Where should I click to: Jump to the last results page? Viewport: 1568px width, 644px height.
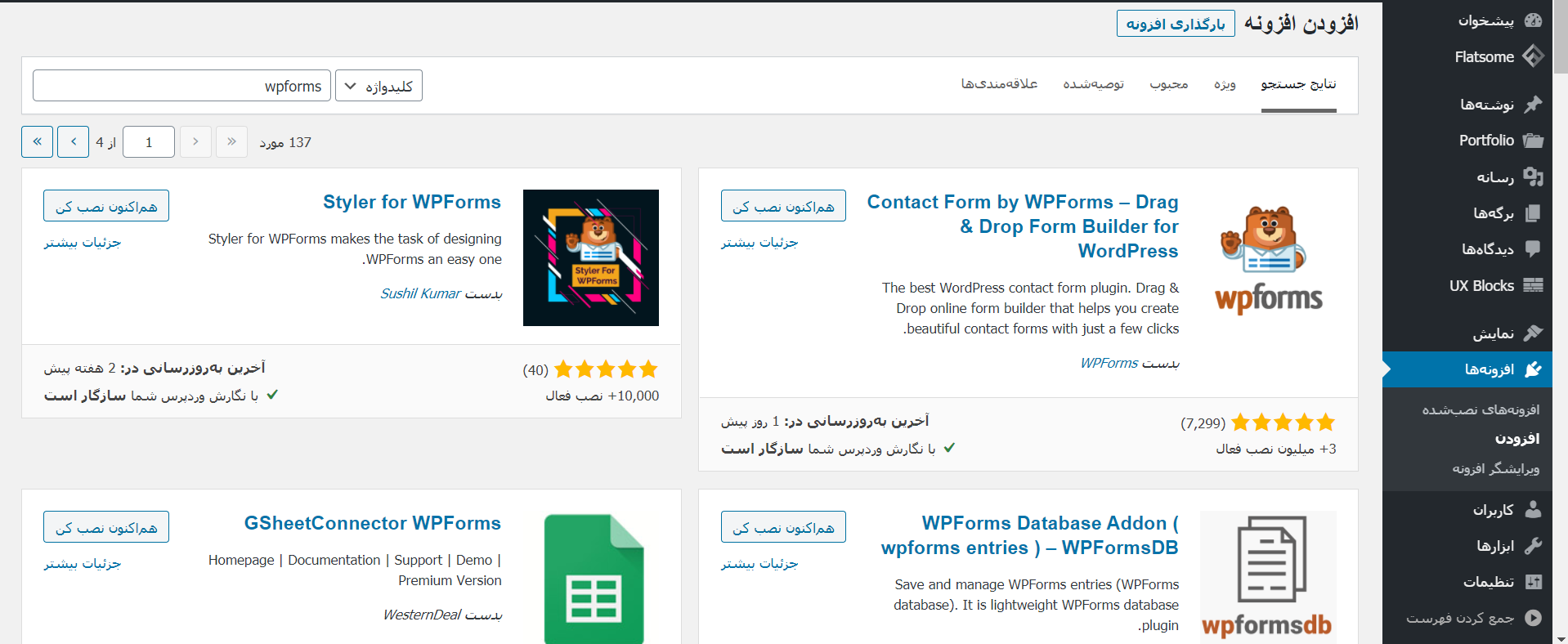pos(37,142)
